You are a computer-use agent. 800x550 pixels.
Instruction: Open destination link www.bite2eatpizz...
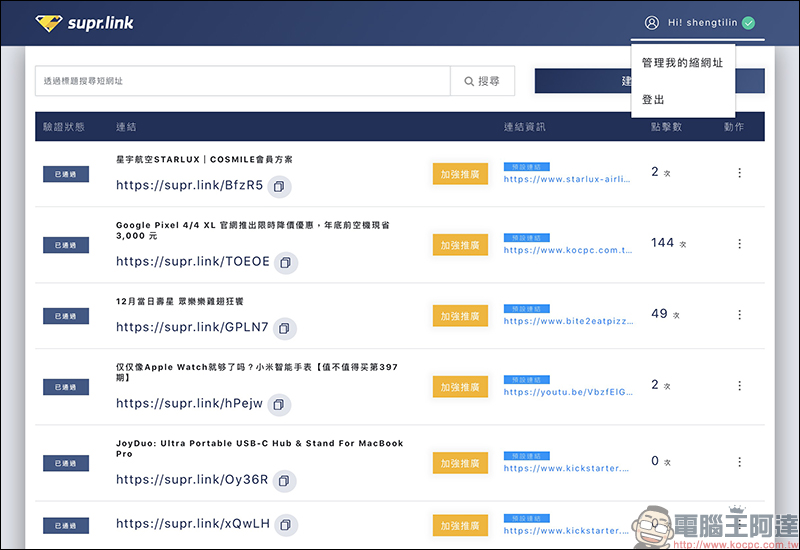(x=568, y=321)
